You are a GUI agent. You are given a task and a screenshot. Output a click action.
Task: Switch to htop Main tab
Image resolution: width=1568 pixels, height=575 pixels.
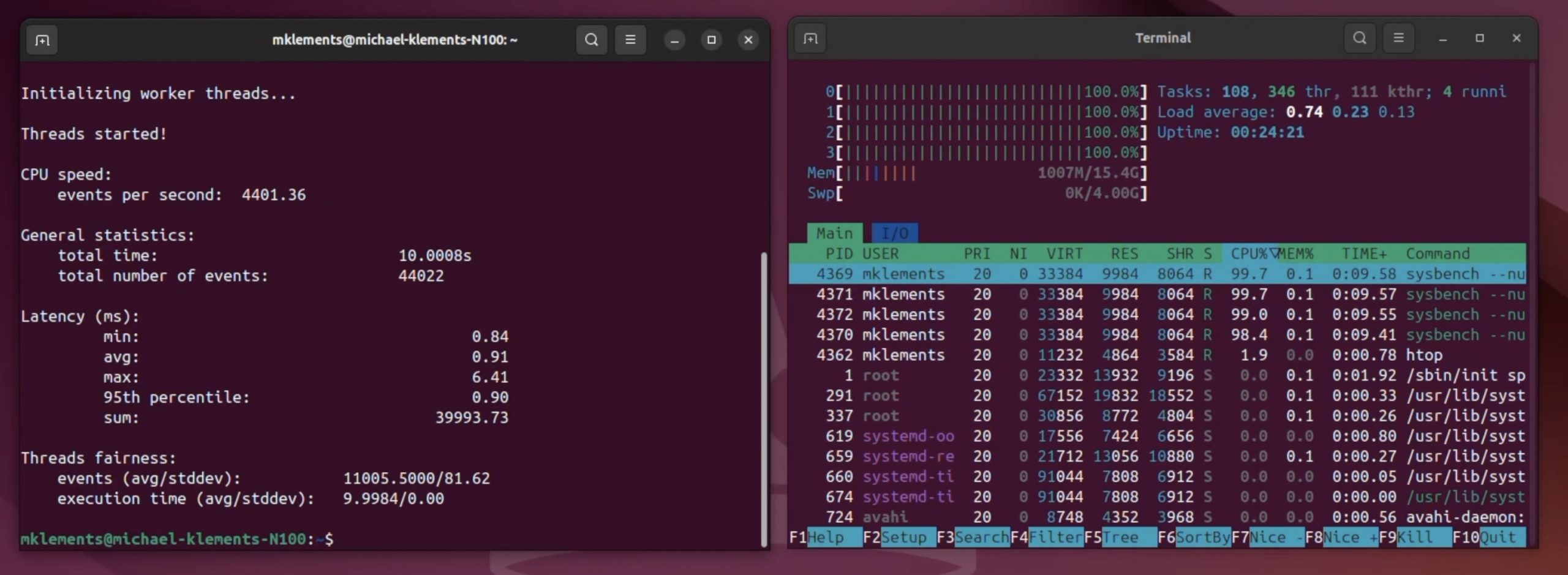coord(834,233)
